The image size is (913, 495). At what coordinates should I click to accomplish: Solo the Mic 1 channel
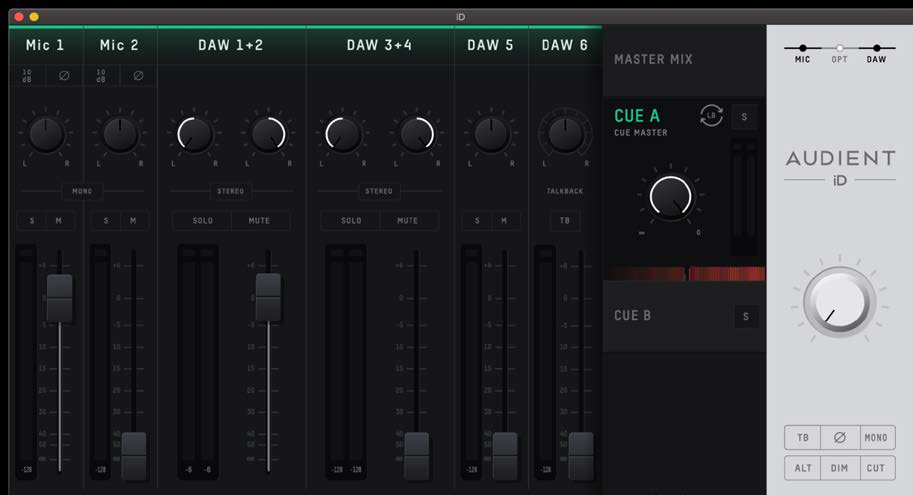[31, 221]
